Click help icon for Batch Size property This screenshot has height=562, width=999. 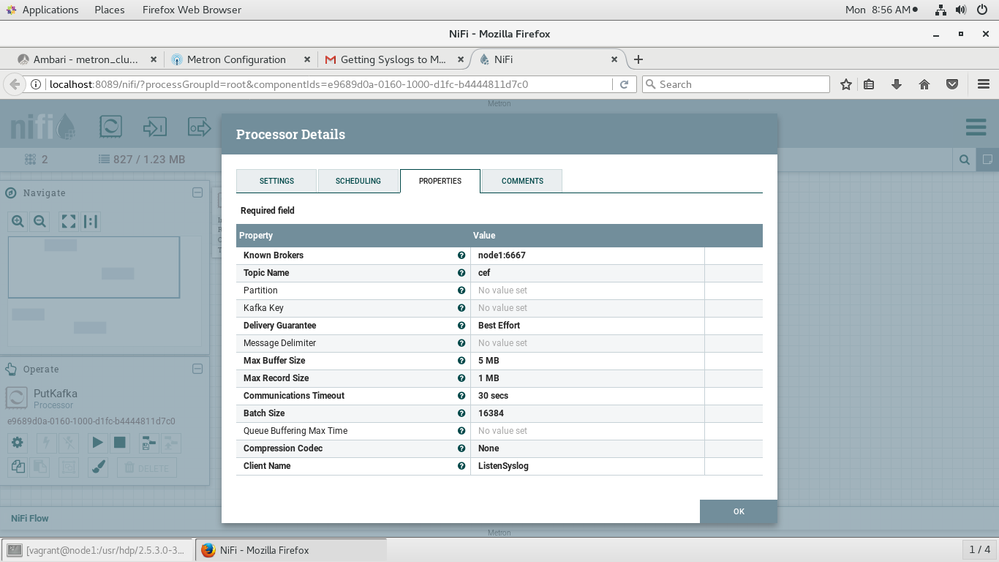[x=461, y=413]
